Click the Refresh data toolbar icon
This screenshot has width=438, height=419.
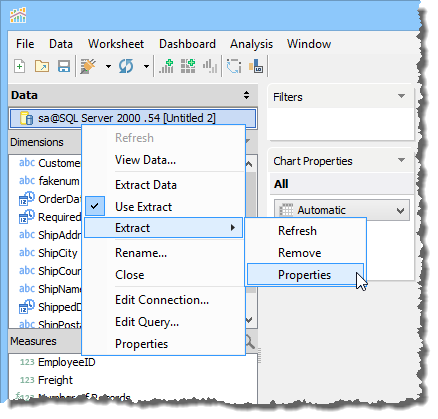pos(126,66)
